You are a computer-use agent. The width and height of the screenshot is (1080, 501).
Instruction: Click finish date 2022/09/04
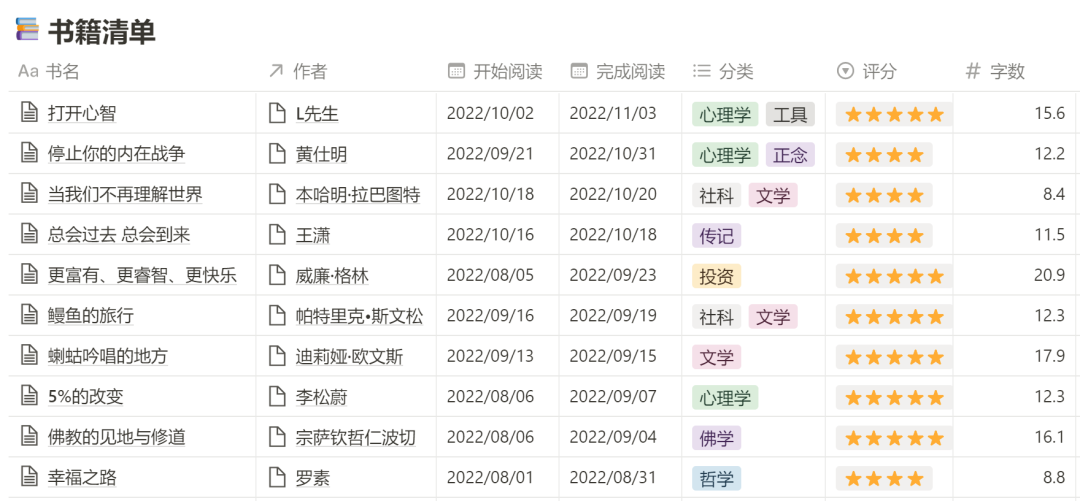613,438
